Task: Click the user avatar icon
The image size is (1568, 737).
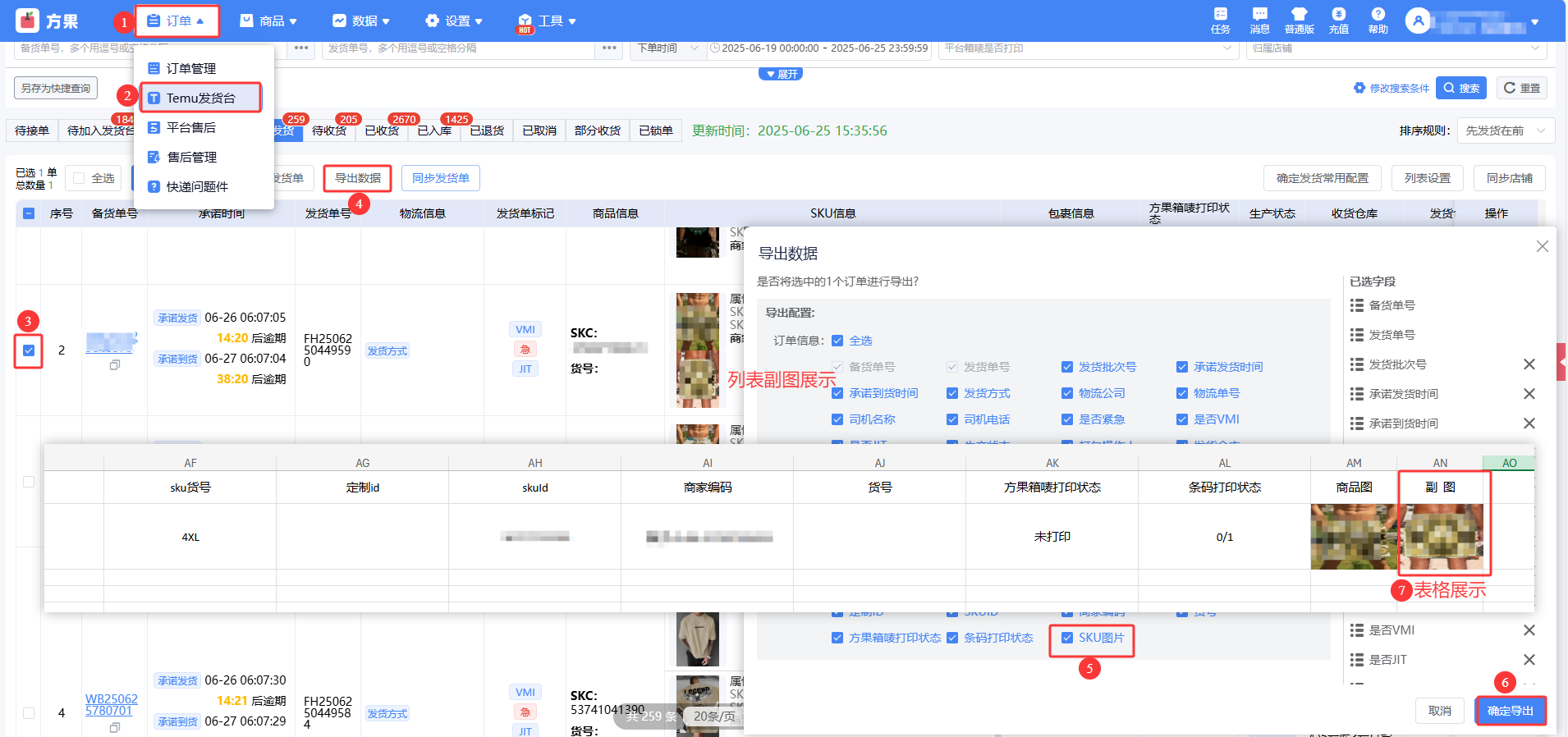Action: 1418,21
